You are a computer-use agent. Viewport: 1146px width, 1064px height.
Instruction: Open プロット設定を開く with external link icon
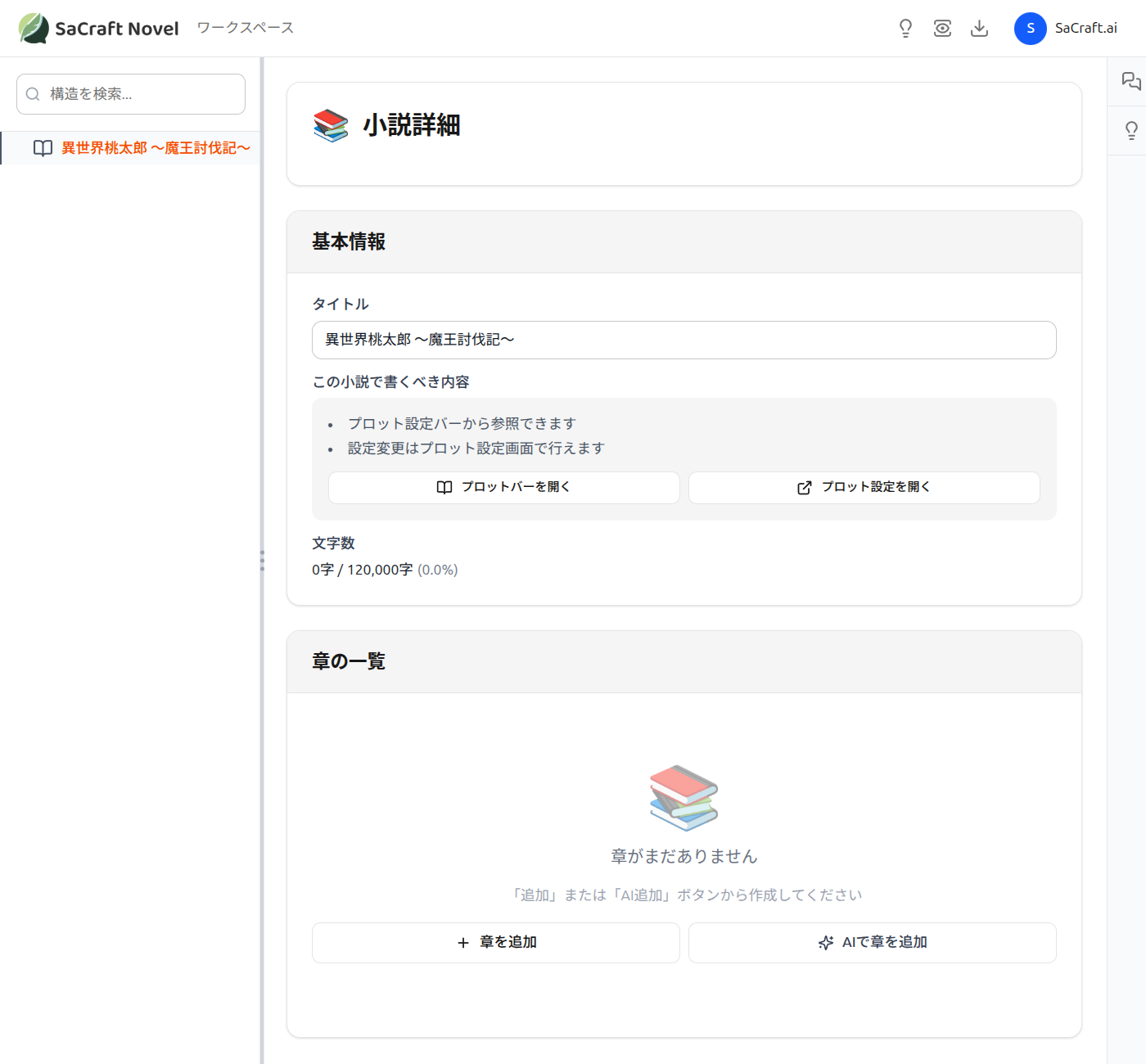coord(864,487)
